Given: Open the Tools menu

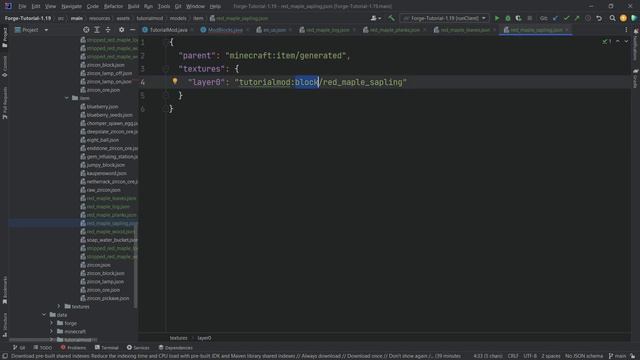Looking at the screenshot, I should click(164, 6).
